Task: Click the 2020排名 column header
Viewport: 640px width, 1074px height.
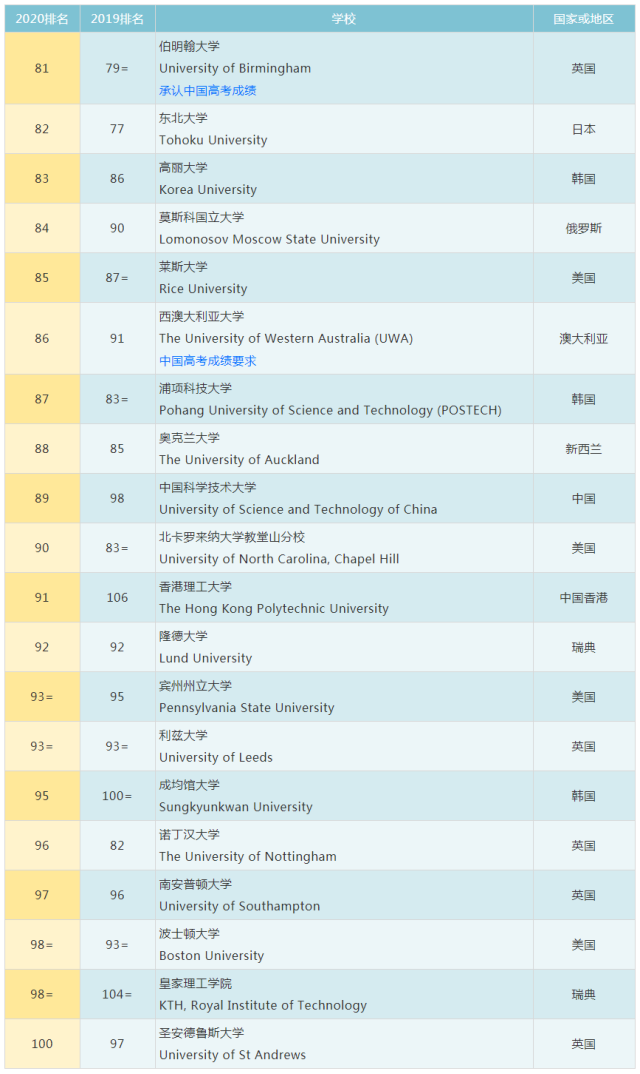Action: 42,19
